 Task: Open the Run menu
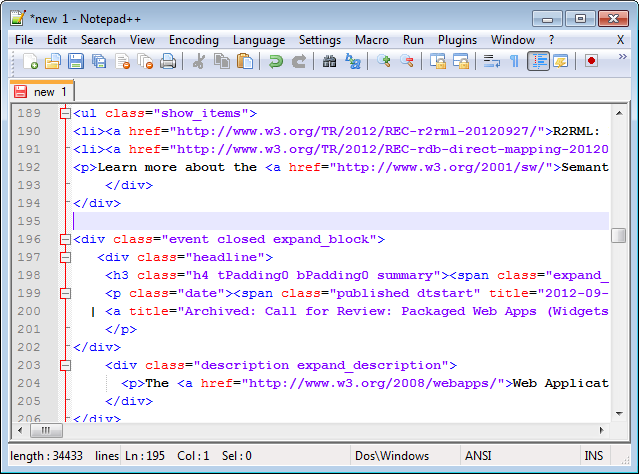click(x=413, y=40)
